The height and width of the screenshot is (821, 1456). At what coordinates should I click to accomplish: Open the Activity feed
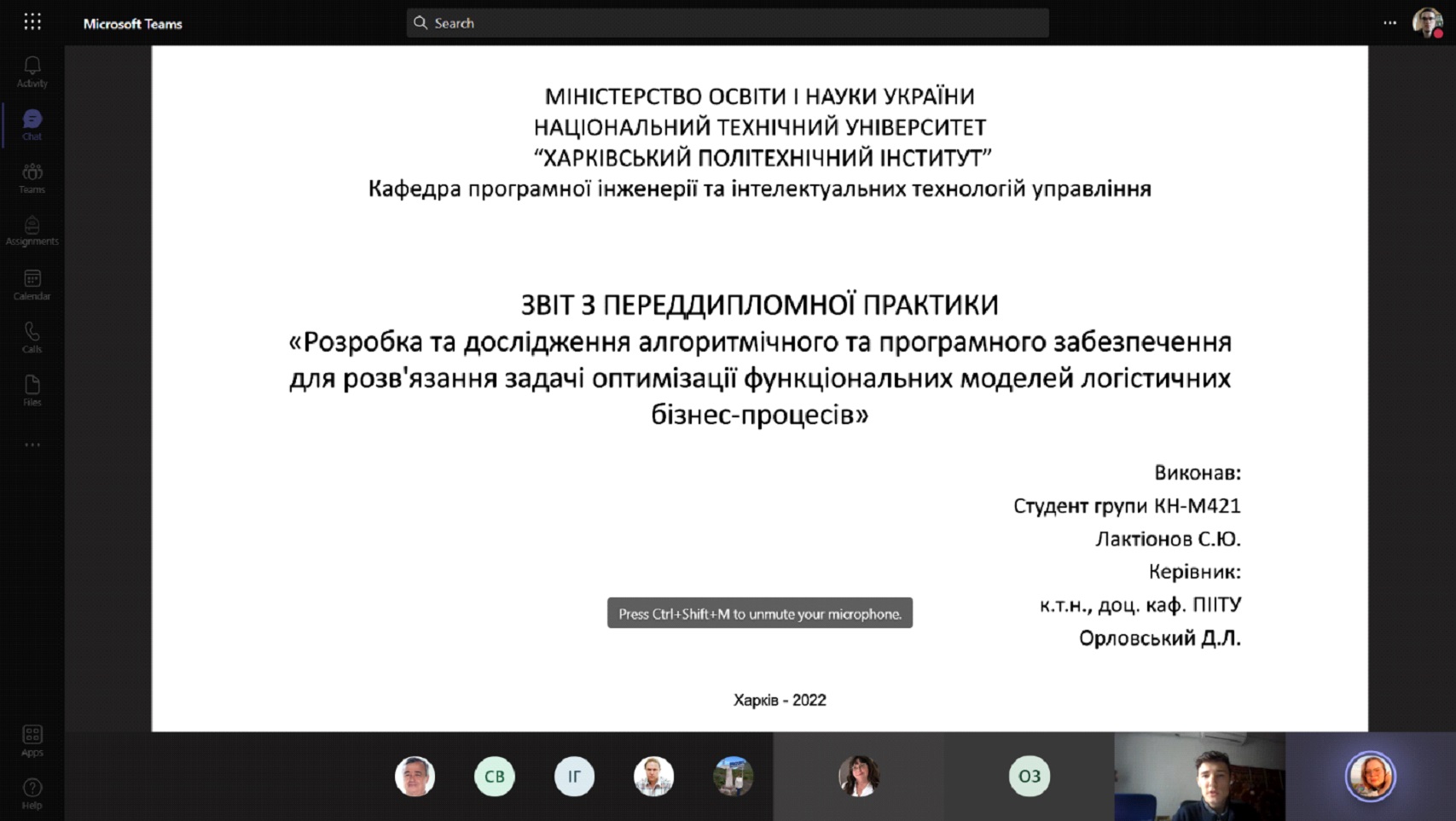[32, 72]
